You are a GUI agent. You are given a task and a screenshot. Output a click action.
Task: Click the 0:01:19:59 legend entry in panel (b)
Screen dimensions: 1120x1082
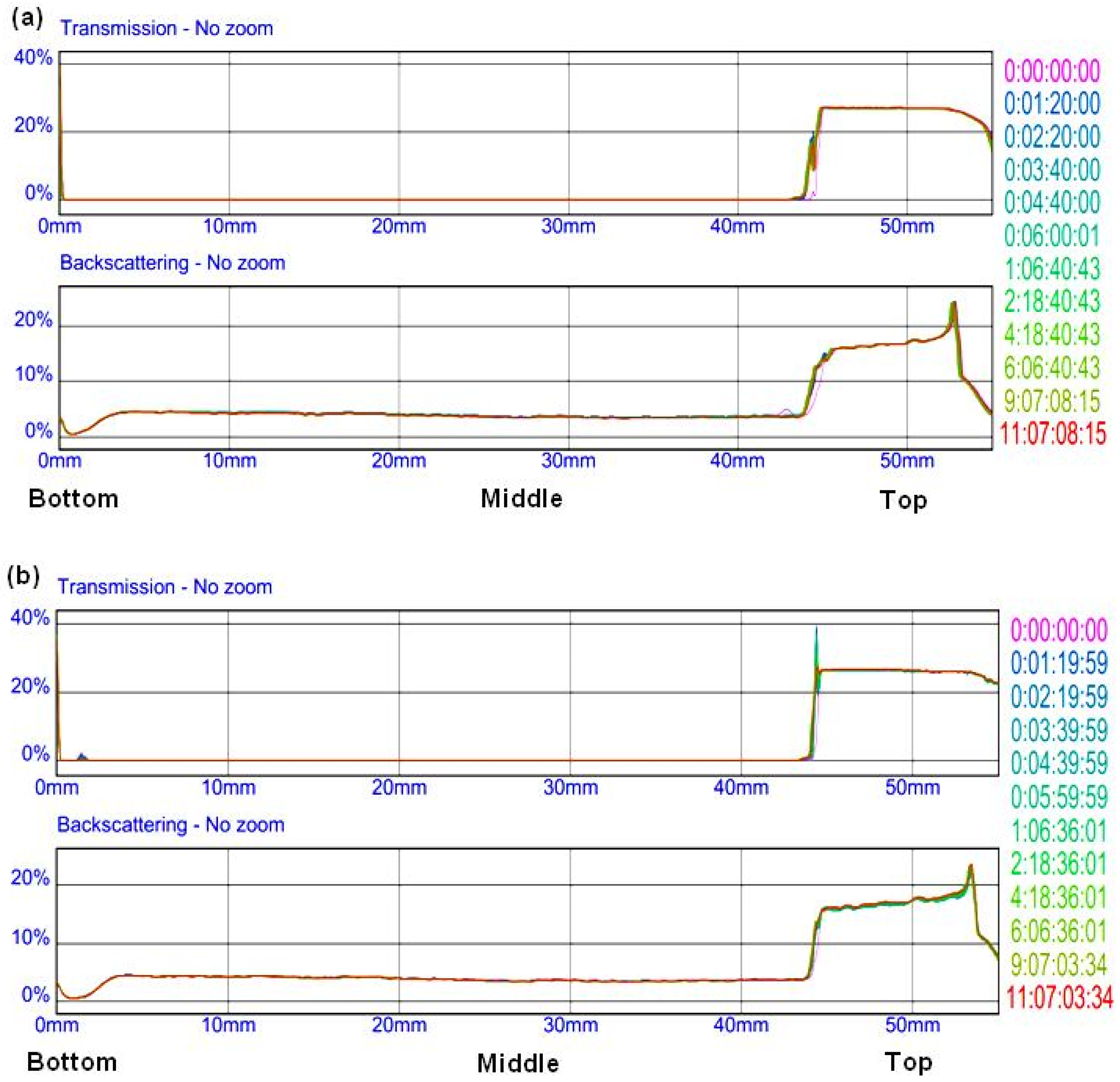tap(1059, 663)
